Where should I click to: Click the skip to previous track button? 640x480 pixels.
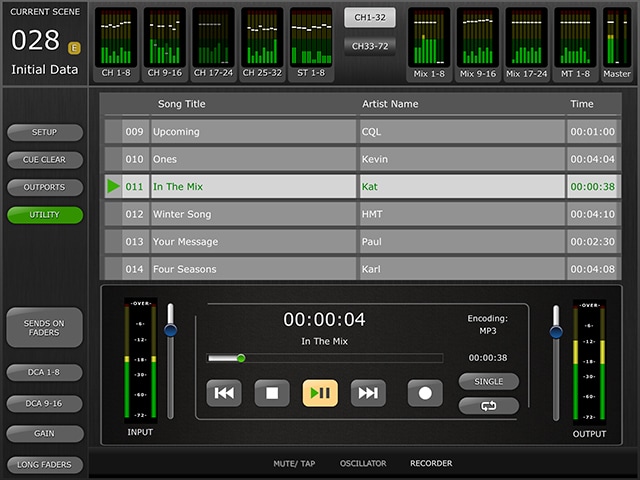pos(224,393)
